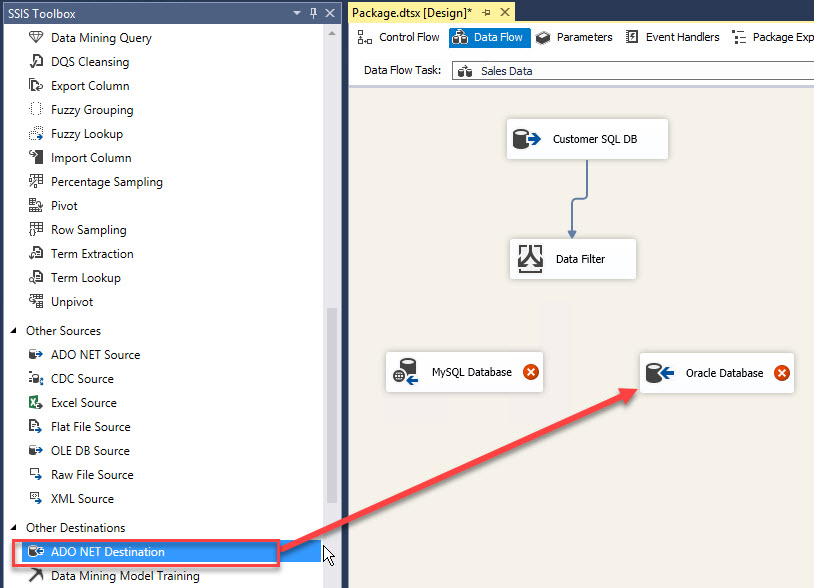The image size is (814, 588).
Task: Click the Customer SQL DB source icon
Action: pos(527,139)
